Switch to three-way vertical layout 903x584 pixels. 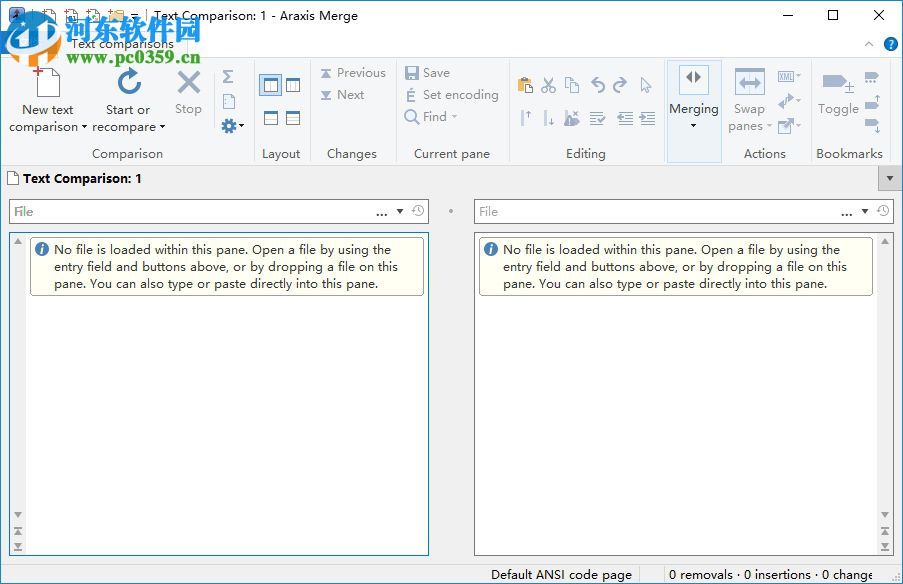tap(293, 85)
